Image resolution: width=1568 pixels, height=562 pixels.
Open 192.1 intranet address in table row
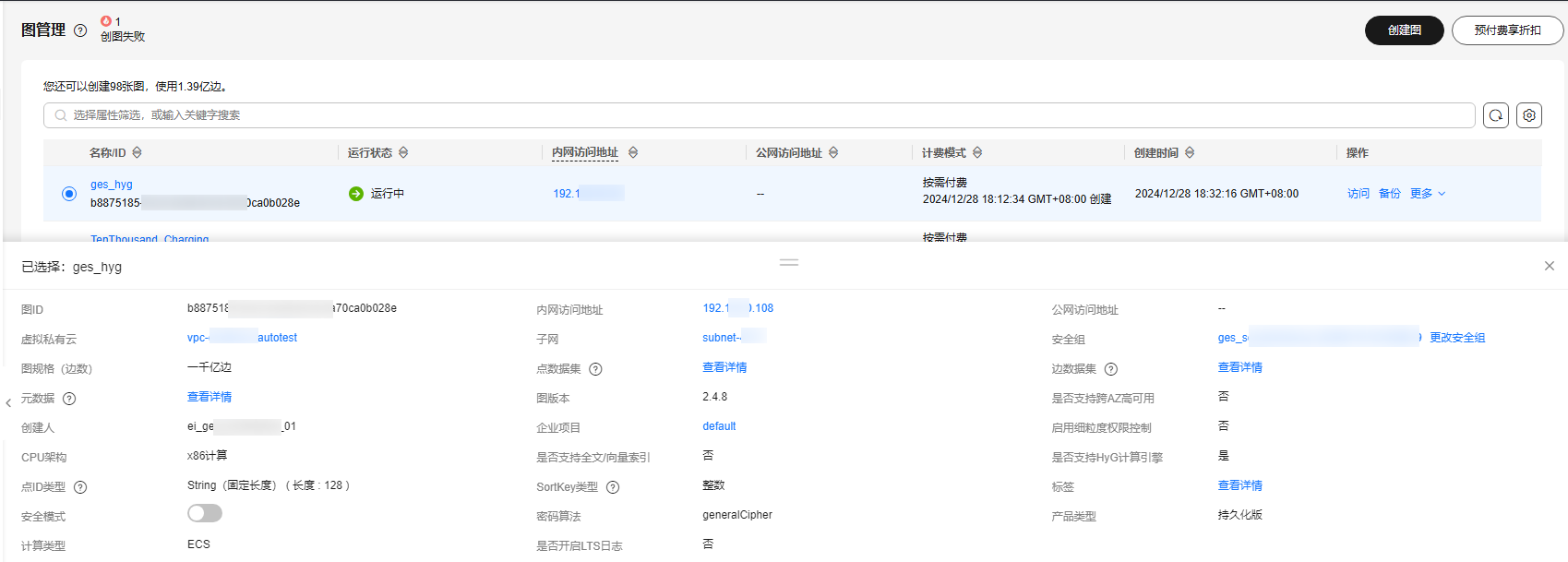pos(589,194)
